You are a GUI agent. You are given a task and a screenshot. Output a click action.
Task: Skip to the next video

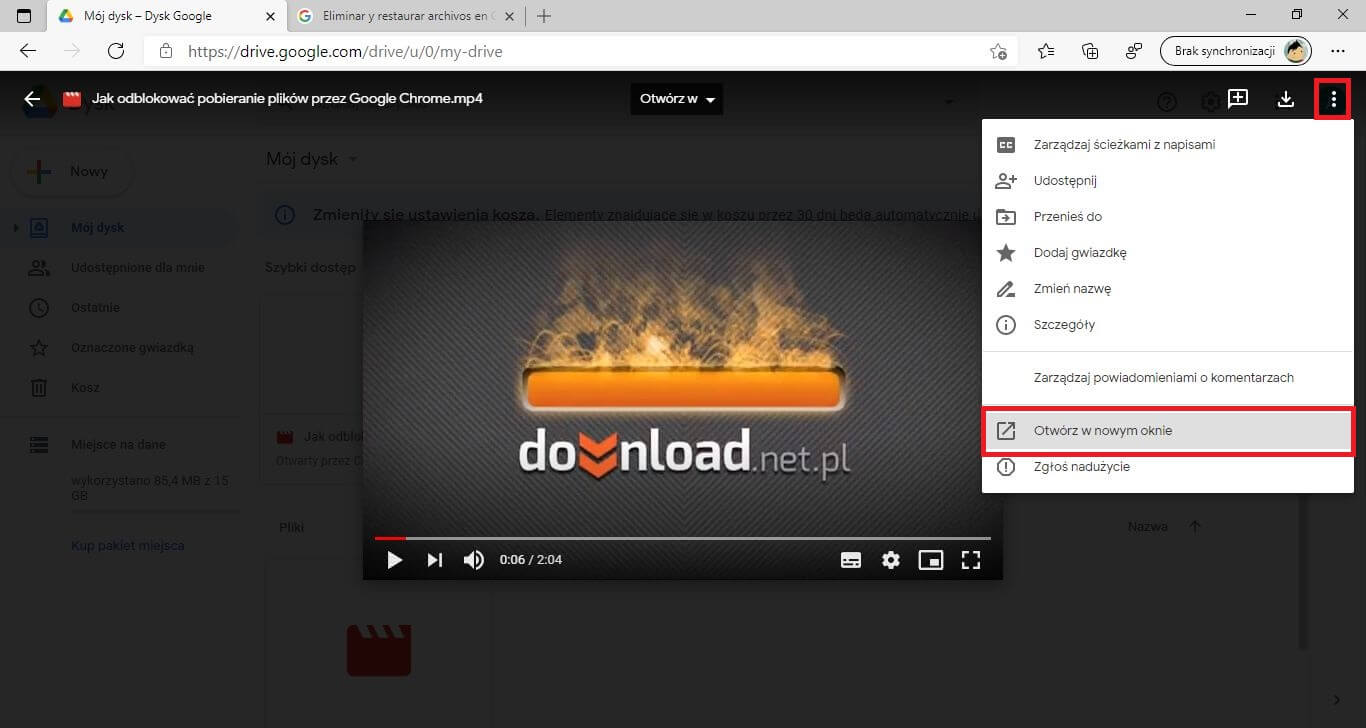(434, 560)
